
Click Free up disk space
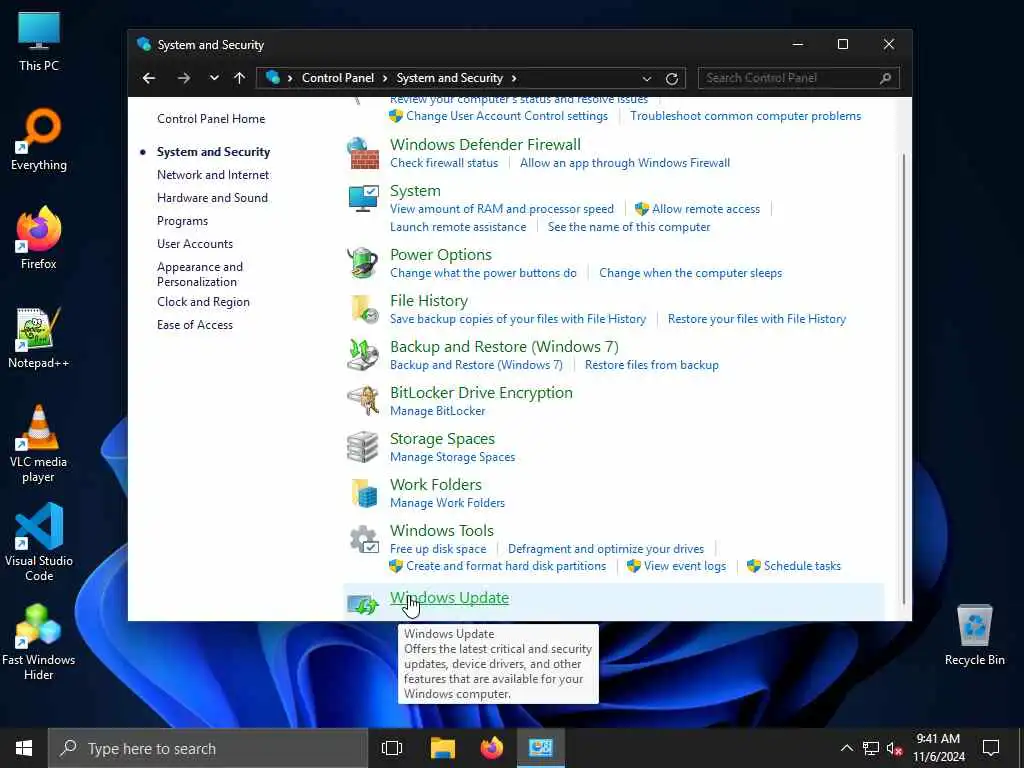point(438,549)
